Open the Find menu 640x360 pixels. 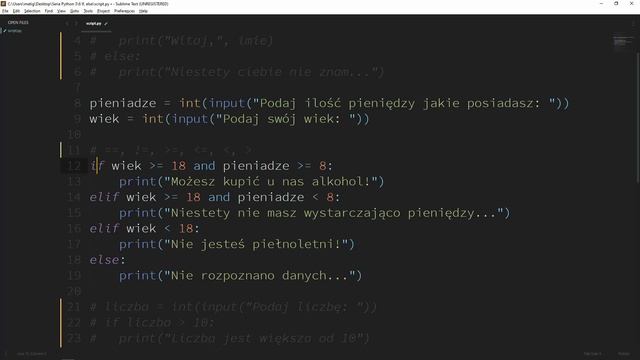click(x=49, y=11)
